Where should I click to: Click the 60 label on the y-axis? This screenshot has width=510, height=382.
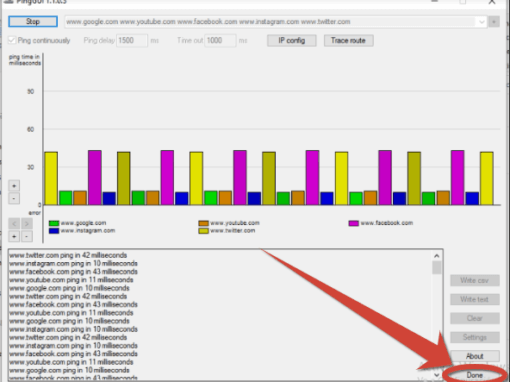(30, 129)
